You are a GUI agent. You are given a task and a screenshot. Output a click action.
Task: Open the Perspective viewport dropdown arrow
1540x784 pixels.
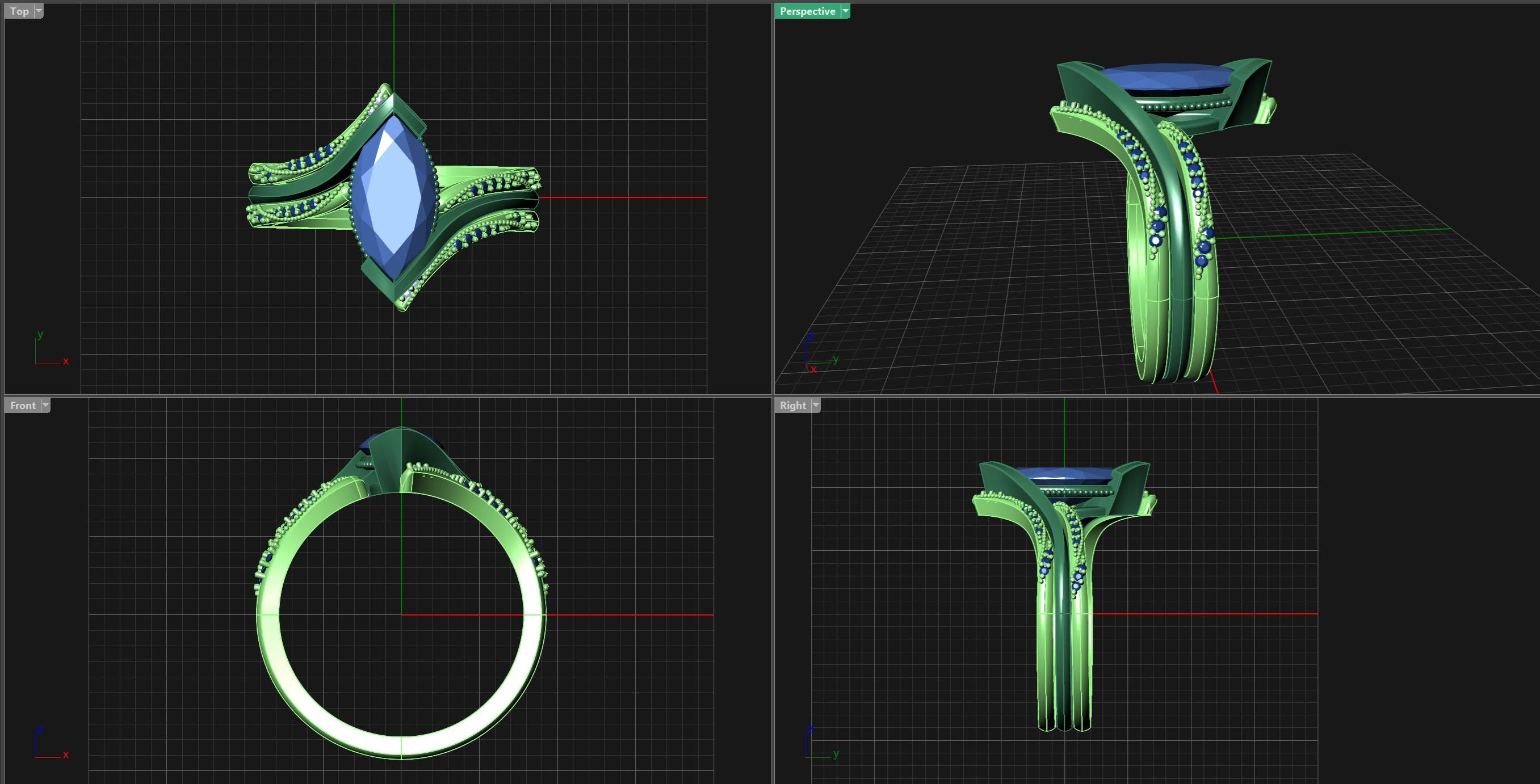click(x=845, y=11)
